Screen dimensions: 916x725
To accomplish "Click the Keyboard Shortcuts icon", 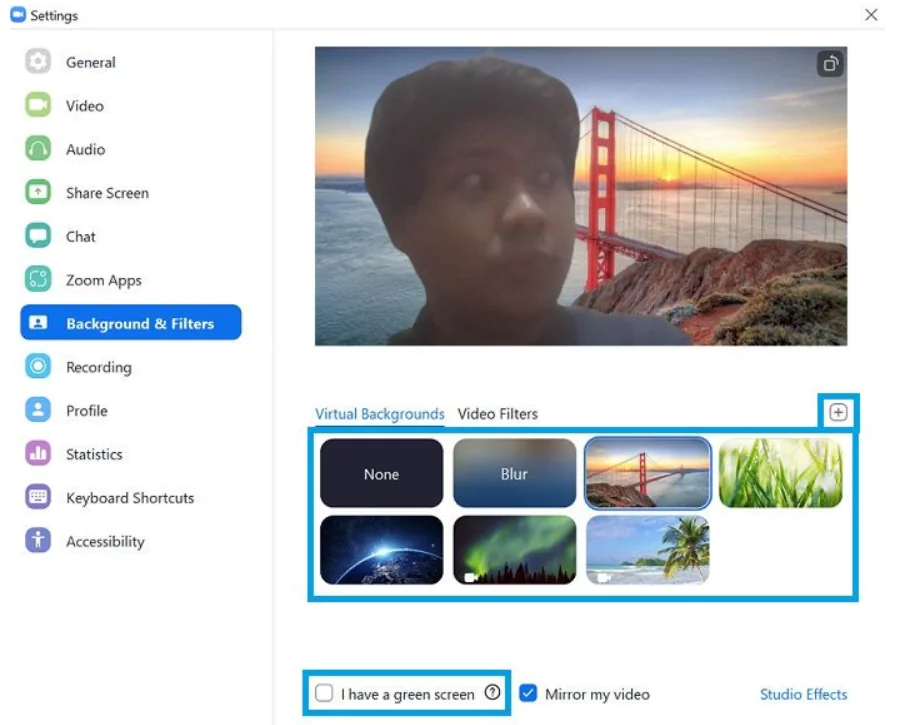I will (x=38, y=497).
